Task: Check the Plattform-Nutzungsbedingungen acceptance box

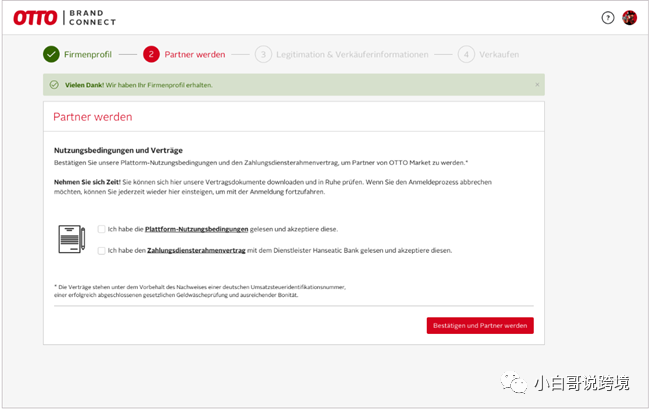Action: click(102, 229)
